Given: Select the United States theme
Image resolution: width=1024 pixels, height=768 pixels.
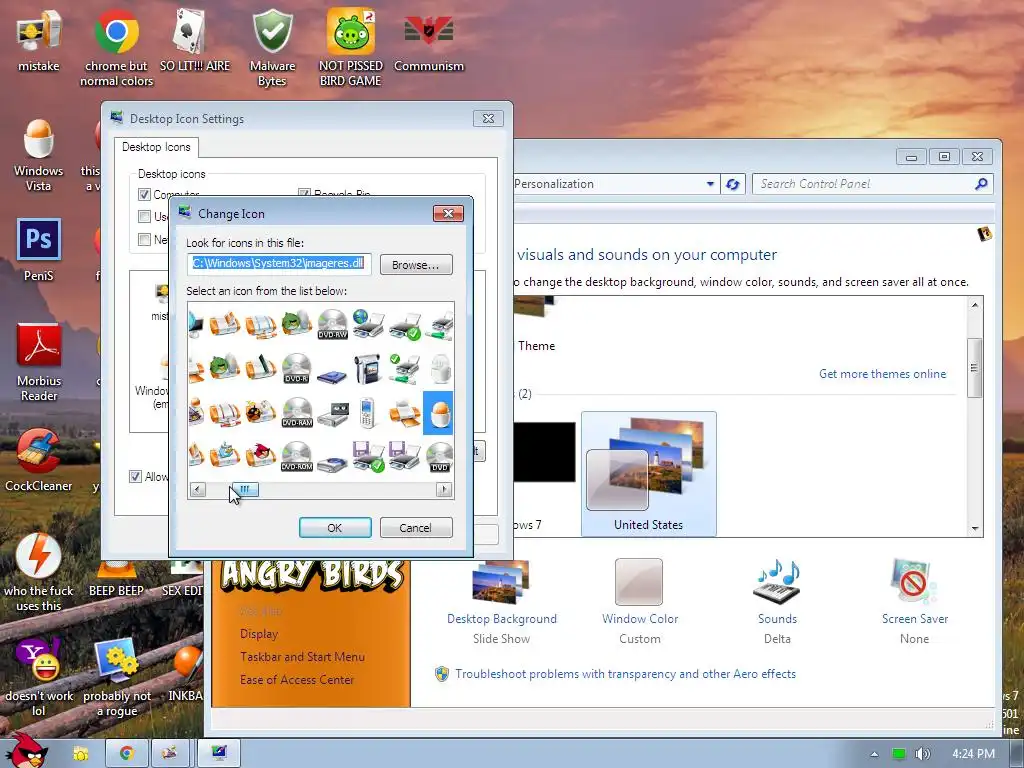Looking at the screenshot, I should tap(648, 473).
